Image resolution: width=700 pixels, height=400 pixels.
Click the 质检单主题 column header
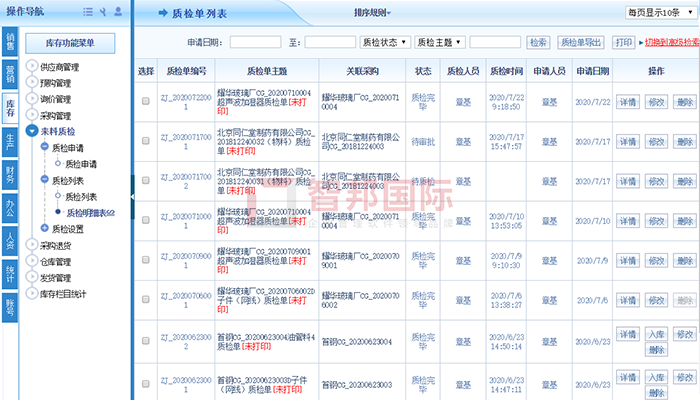pyautogui.click(x=267, y=71)
